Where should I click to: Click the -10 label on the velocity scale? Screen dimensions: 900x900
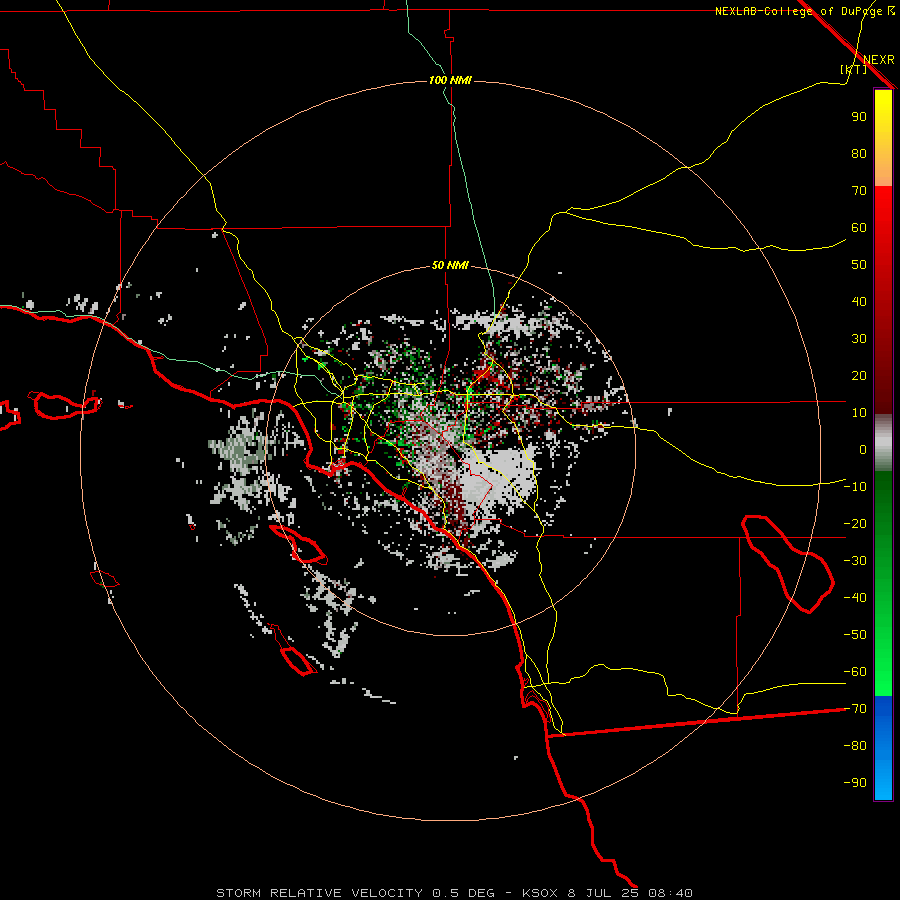855,487
